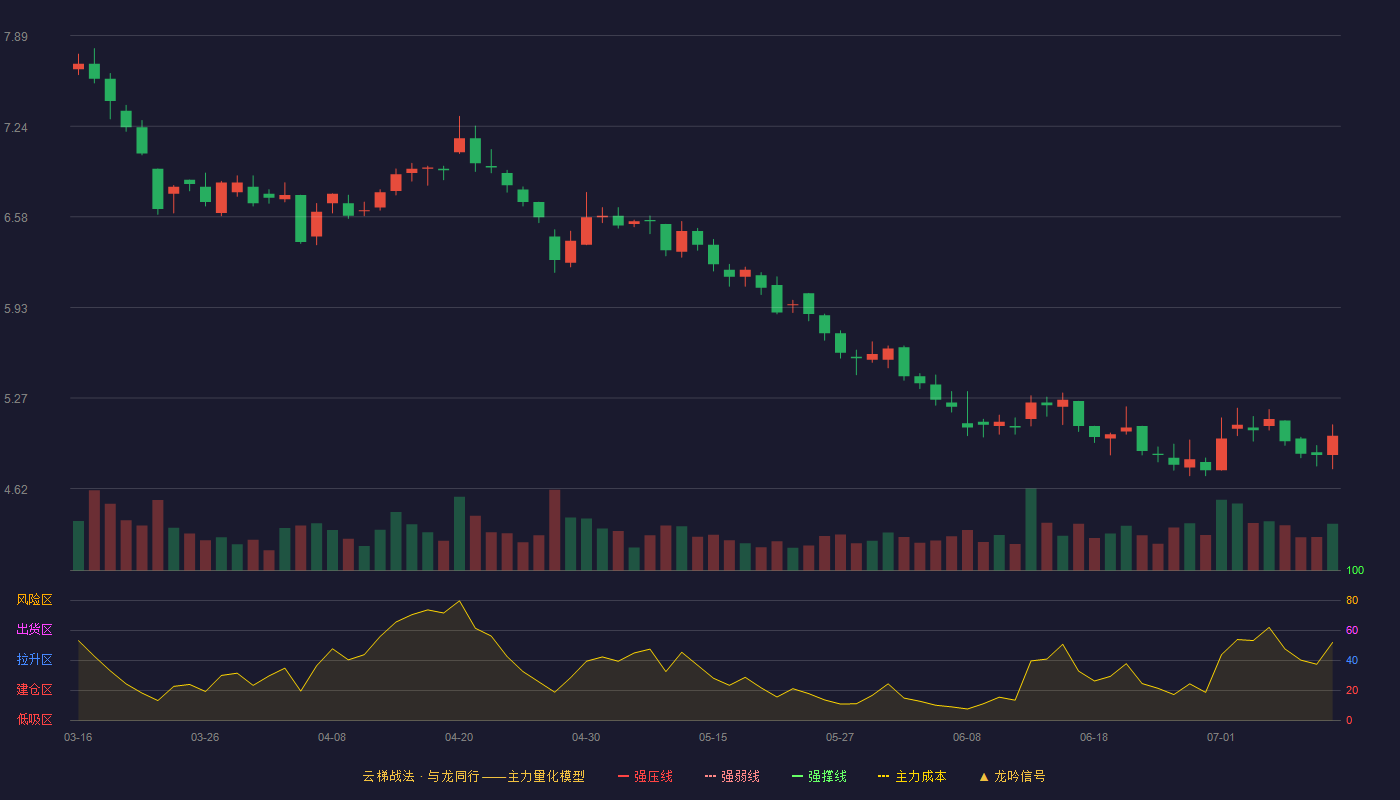Select the 低吸区 zone label
This screenshot has height=800, width=1400.
tap(34, 719)
